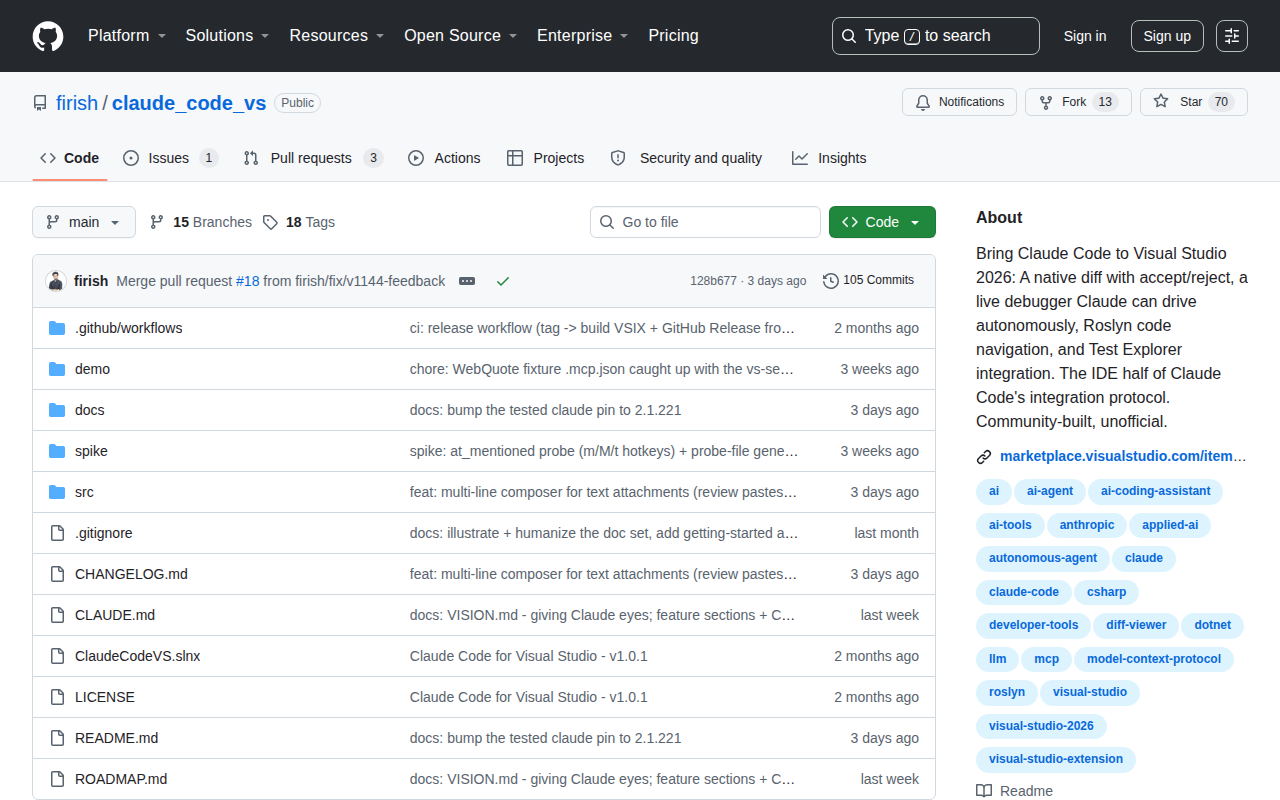This screenshot has height=800, width=1280.
Task: Click the visual-studio-2026 topic tag
Action: (x=1041, y=726)
